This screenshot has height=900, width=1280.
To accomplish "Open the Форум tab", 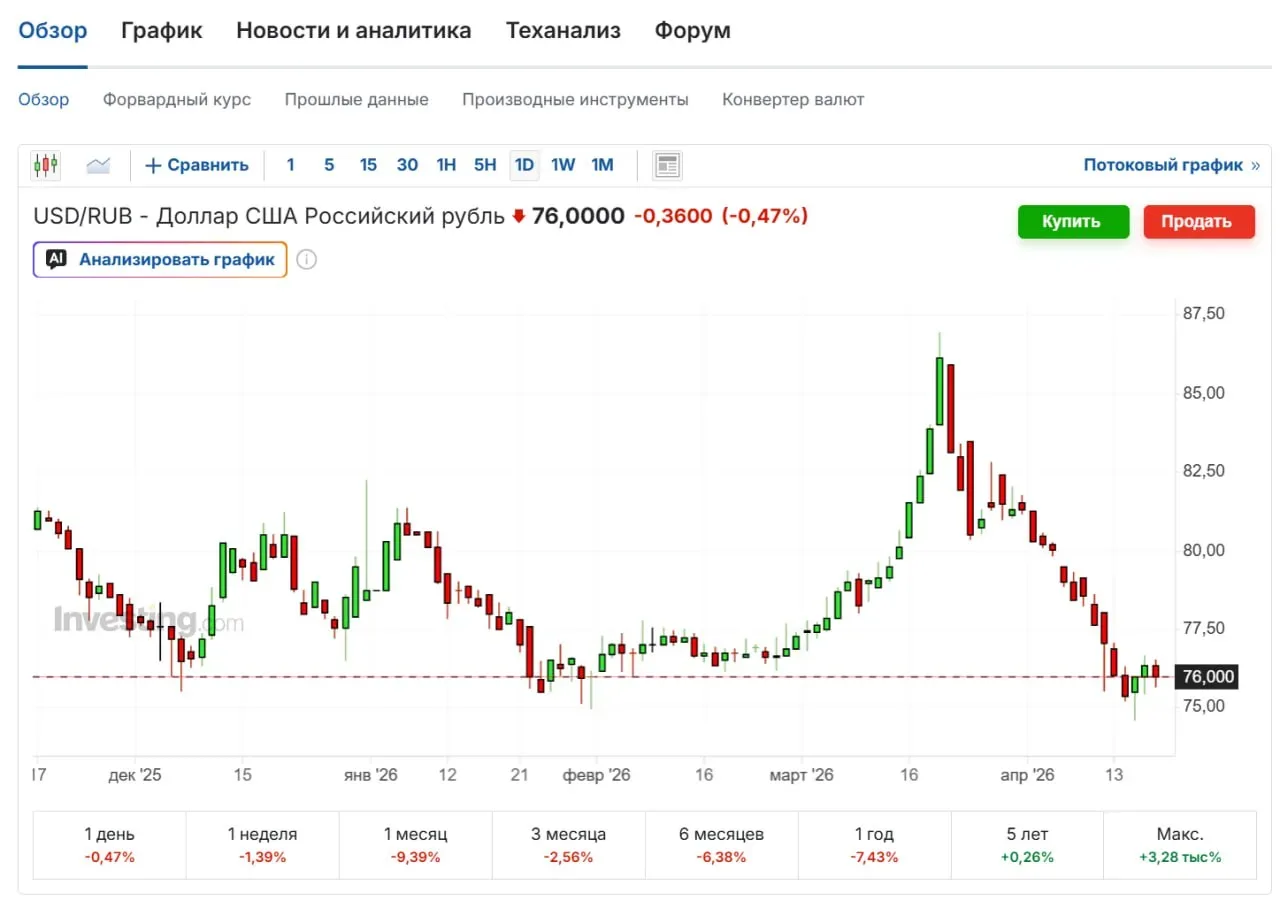I will click(692, 31).
